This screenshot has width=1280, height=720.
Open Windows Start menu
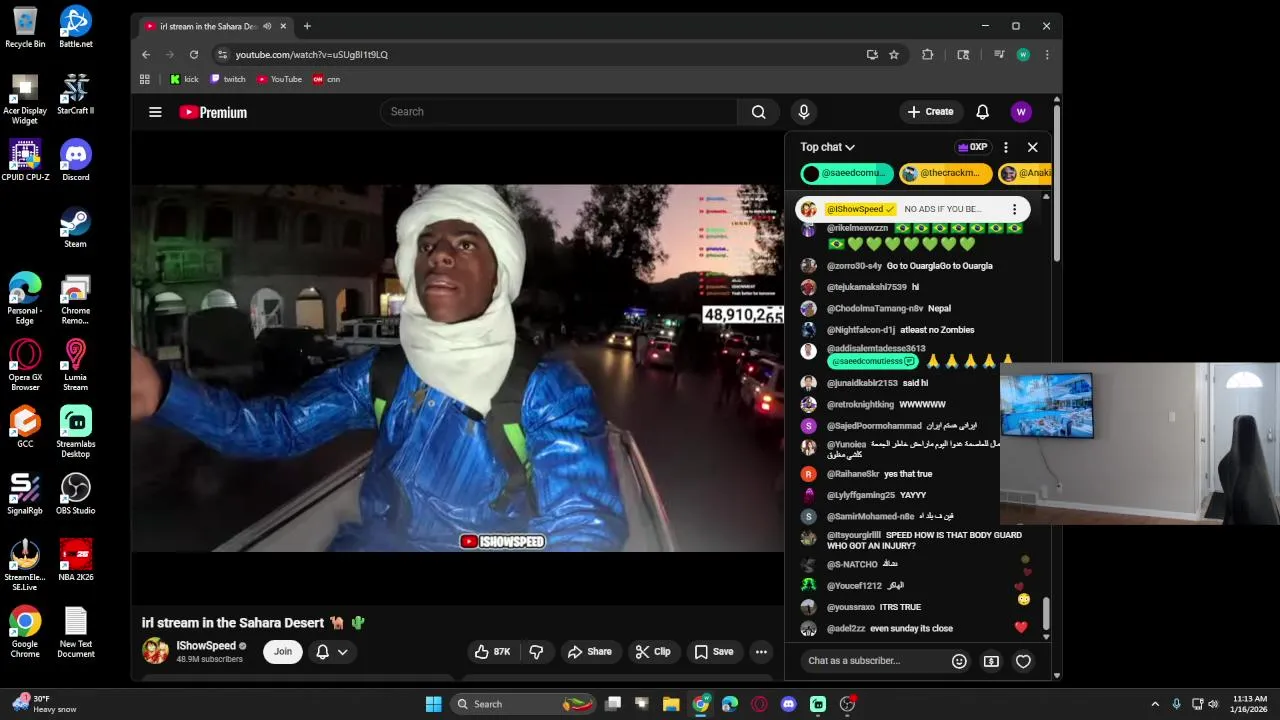(433, 704)
